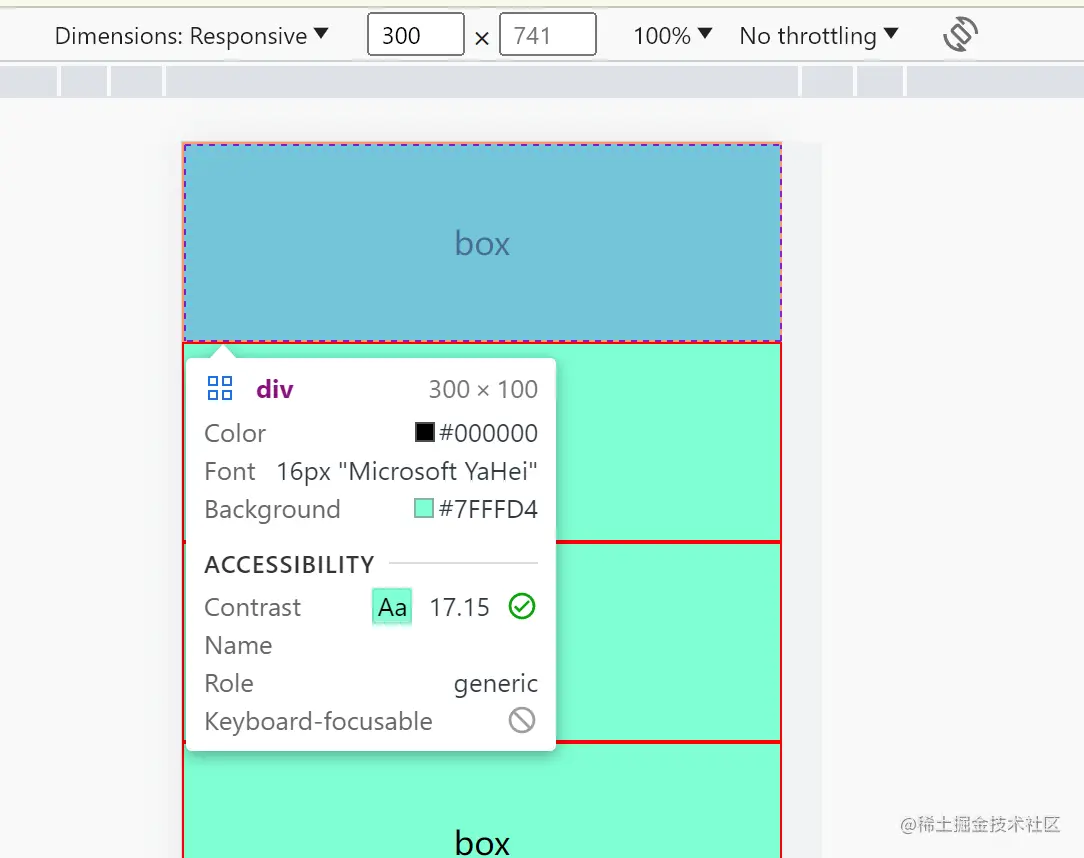
Task: Click the Background label in tooltip
Action: click(x=272, y=510)
